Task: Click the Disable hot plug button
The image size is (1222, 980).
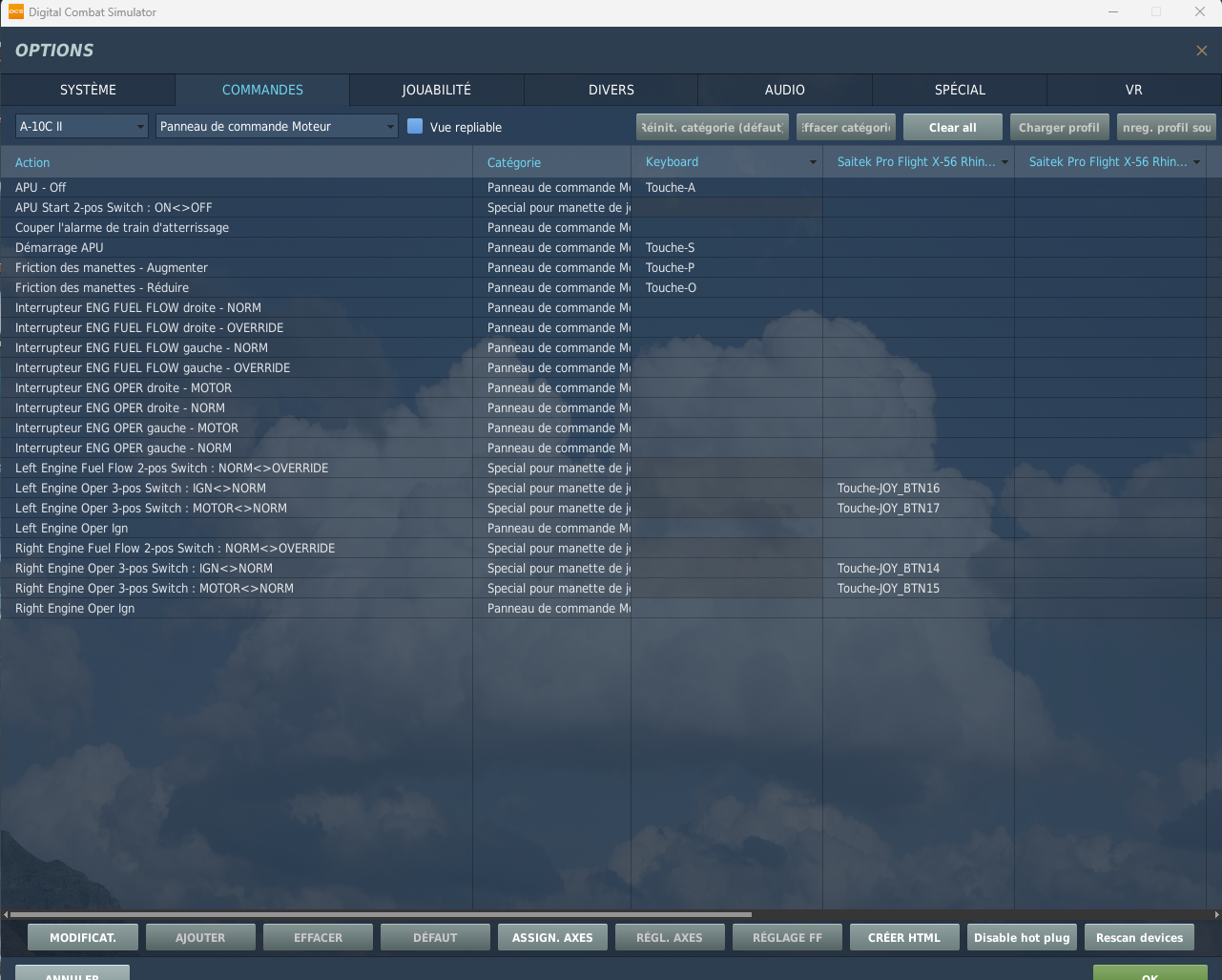Action: (1022, 937)
